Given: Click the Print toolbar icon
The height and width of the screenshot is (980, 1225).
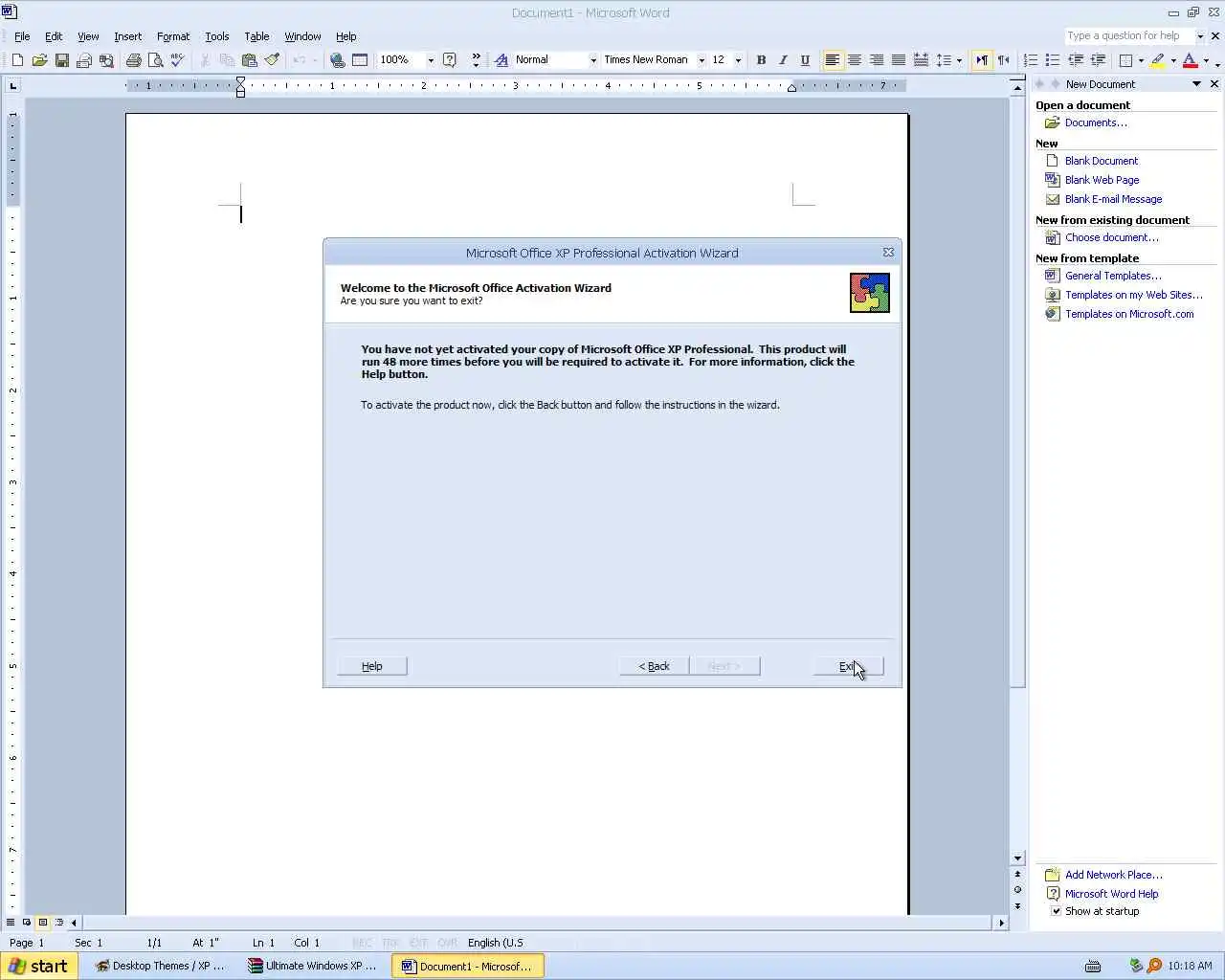Looking at the screenshot, I should click(x=133, y=60).
